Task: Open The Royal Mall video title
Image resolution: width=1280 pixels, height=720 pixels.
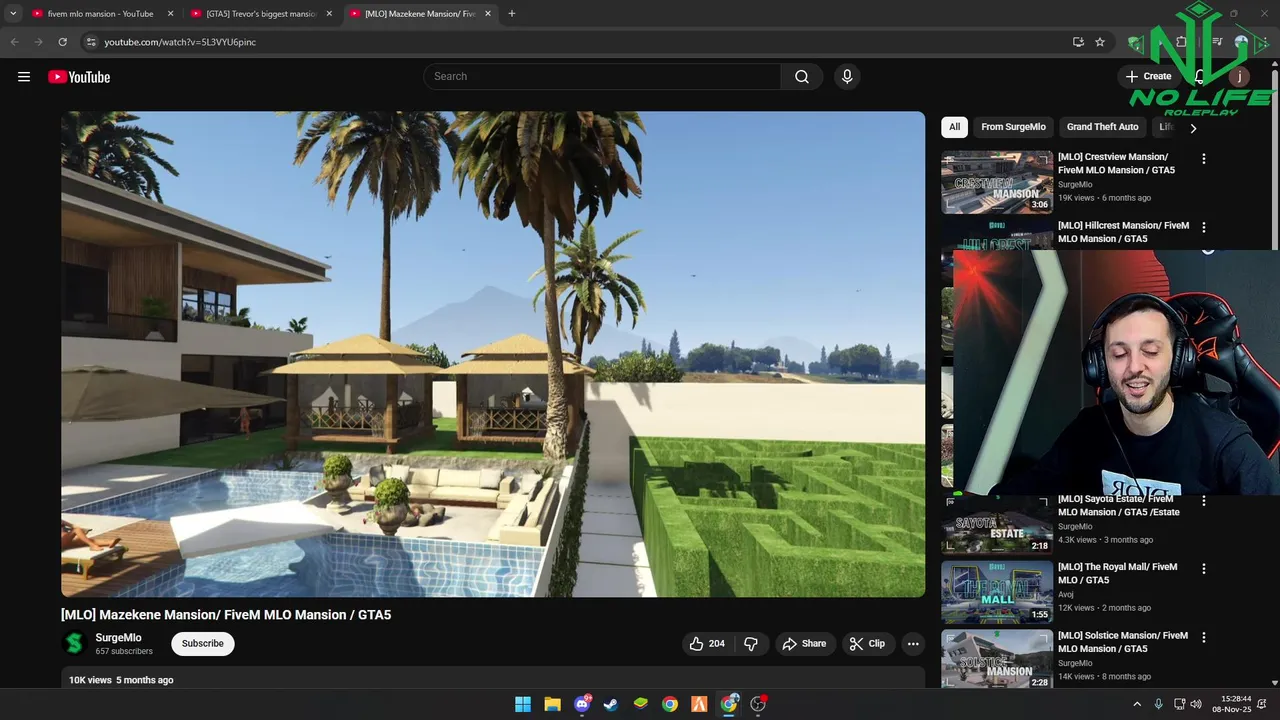Action: point(1118,573)
